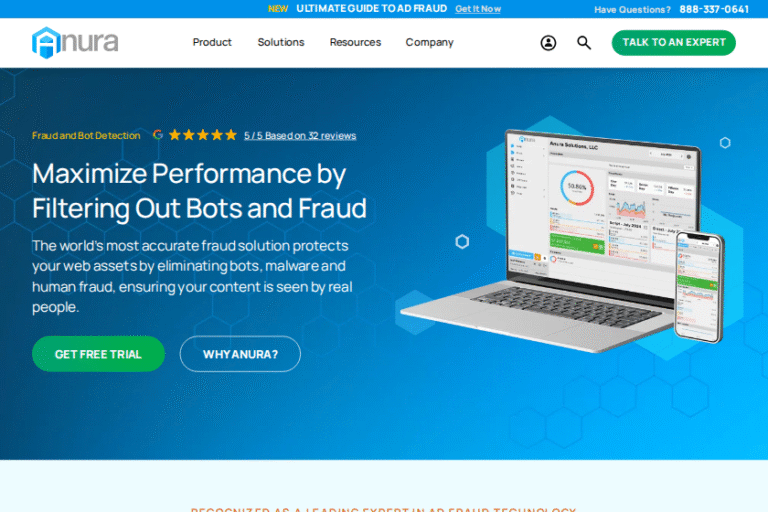This screenshot has width=768, height=512.
Task: Click the search magnifier icon
Action: pos(583,43)
